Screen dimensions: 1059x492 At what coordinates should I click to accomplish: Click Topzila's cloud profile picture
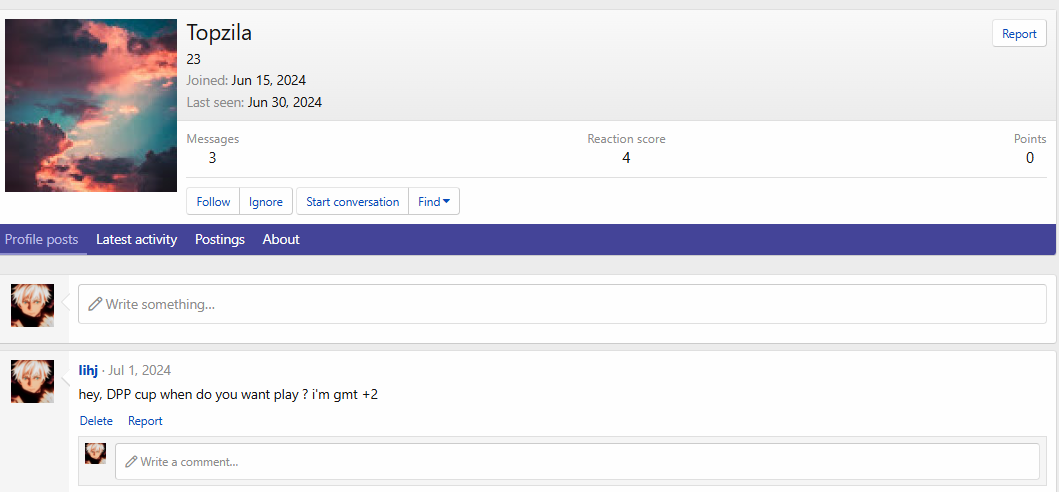pos(91,105)
